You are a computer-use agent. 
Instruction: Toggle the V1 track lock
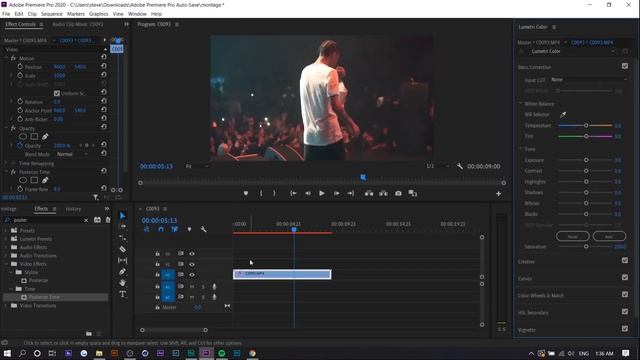[x=158, y=275]
